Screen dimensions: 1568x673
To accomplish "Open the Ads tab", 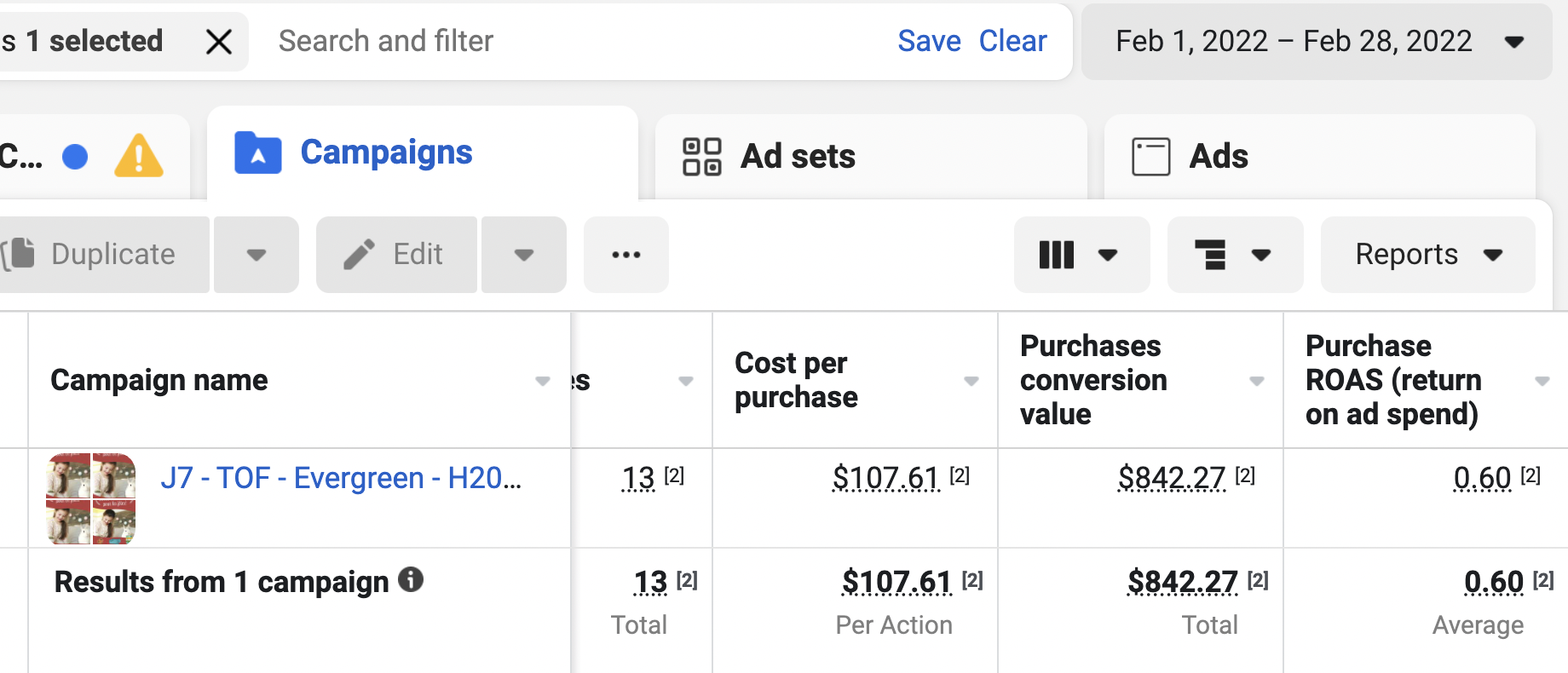I will click(1219, 157).
